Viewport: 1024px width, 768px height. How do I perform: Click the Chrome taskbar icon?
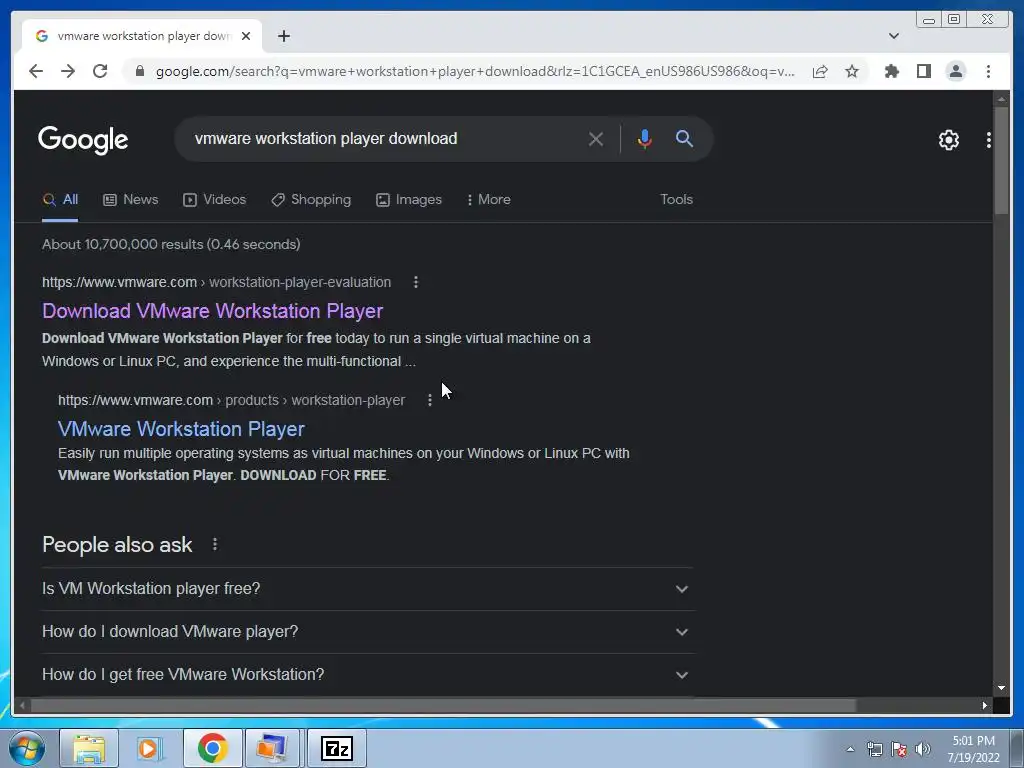click(x=212, y=748)
